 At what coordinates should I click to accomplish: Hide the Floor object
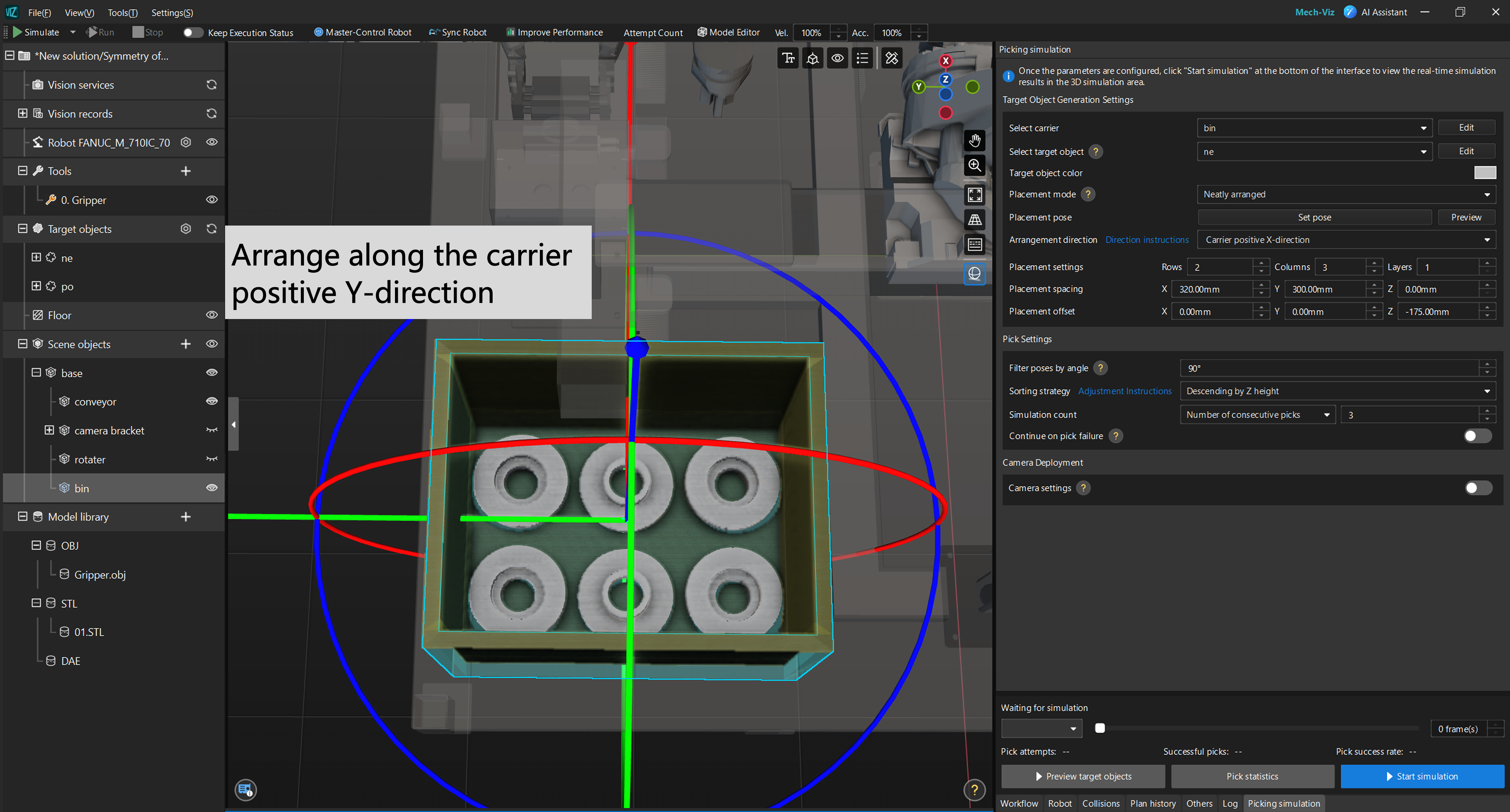pyautogui.click(x=212, y=315)
